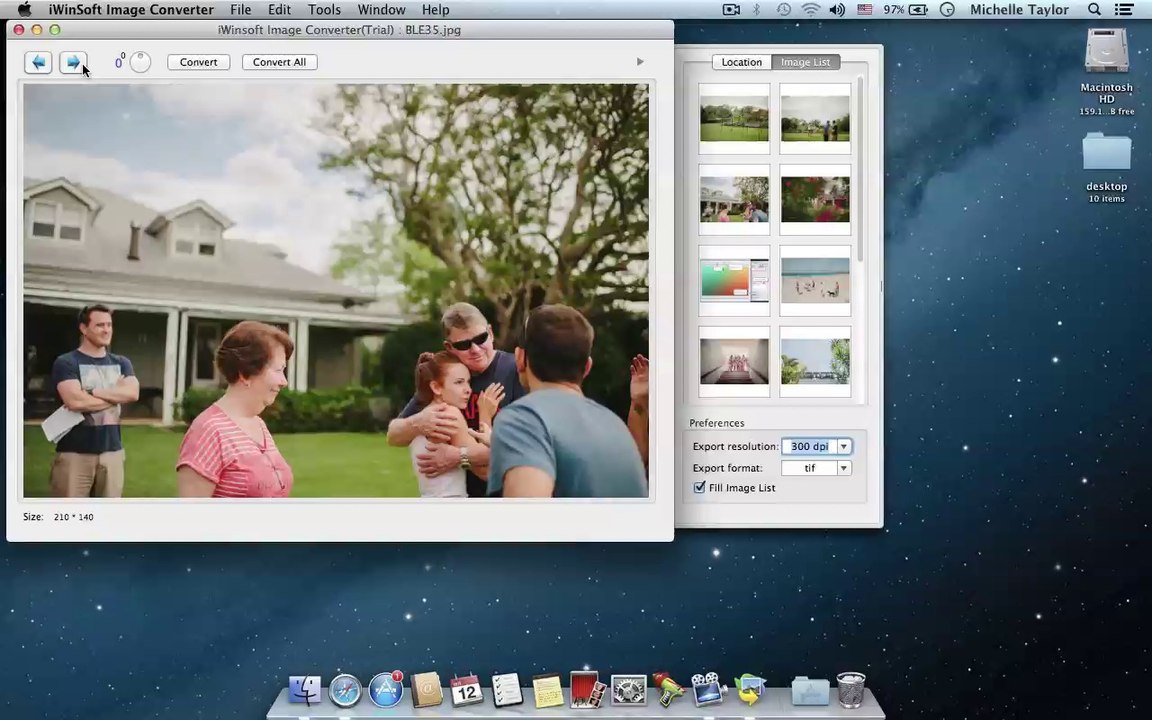Image resolution: width=1152 pixels, height=720 pixels.
Task: Go to the previous image with back arrow
Action: (x=38, y=62)
